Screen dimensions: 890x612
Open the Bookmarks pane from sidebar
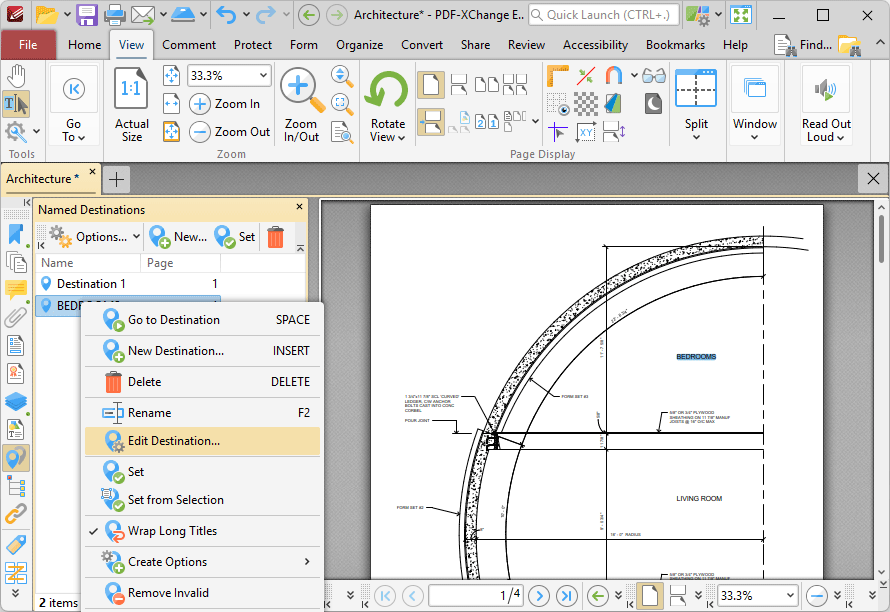pyautogui.click(x=16, y=234)
